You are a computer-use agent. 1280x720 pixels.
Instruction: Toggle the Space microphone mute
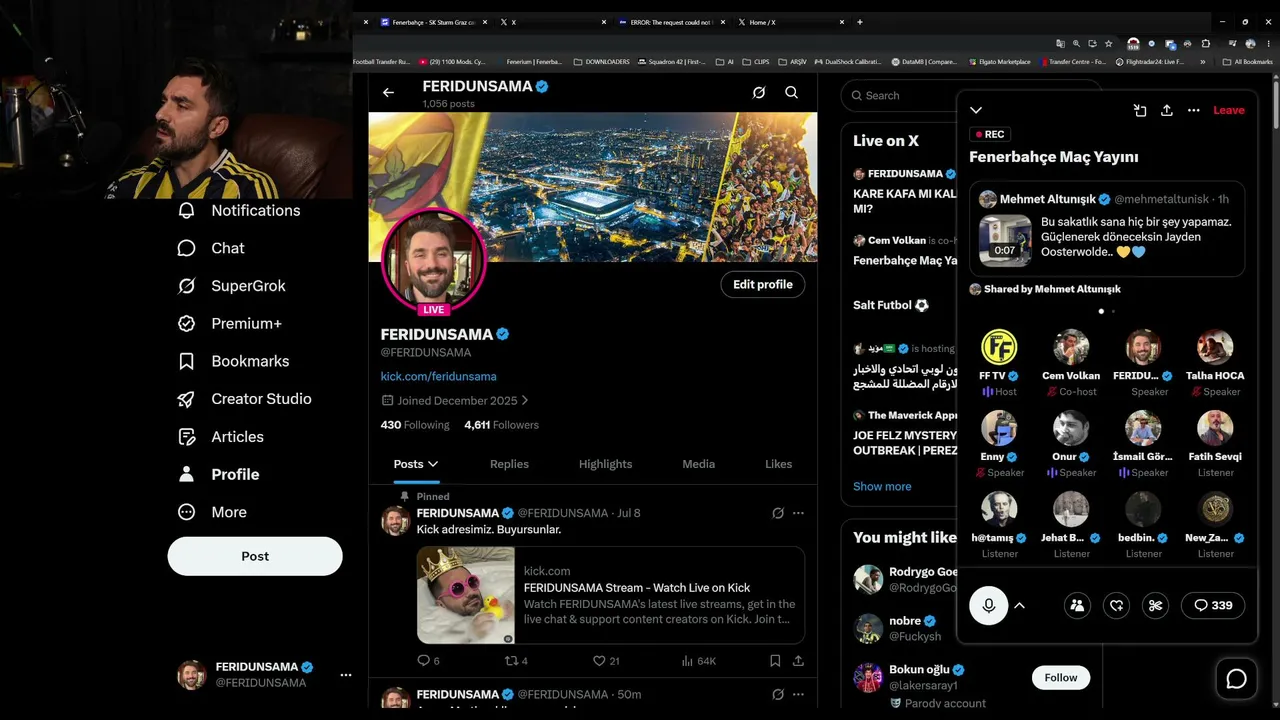[x=988, y=605]
